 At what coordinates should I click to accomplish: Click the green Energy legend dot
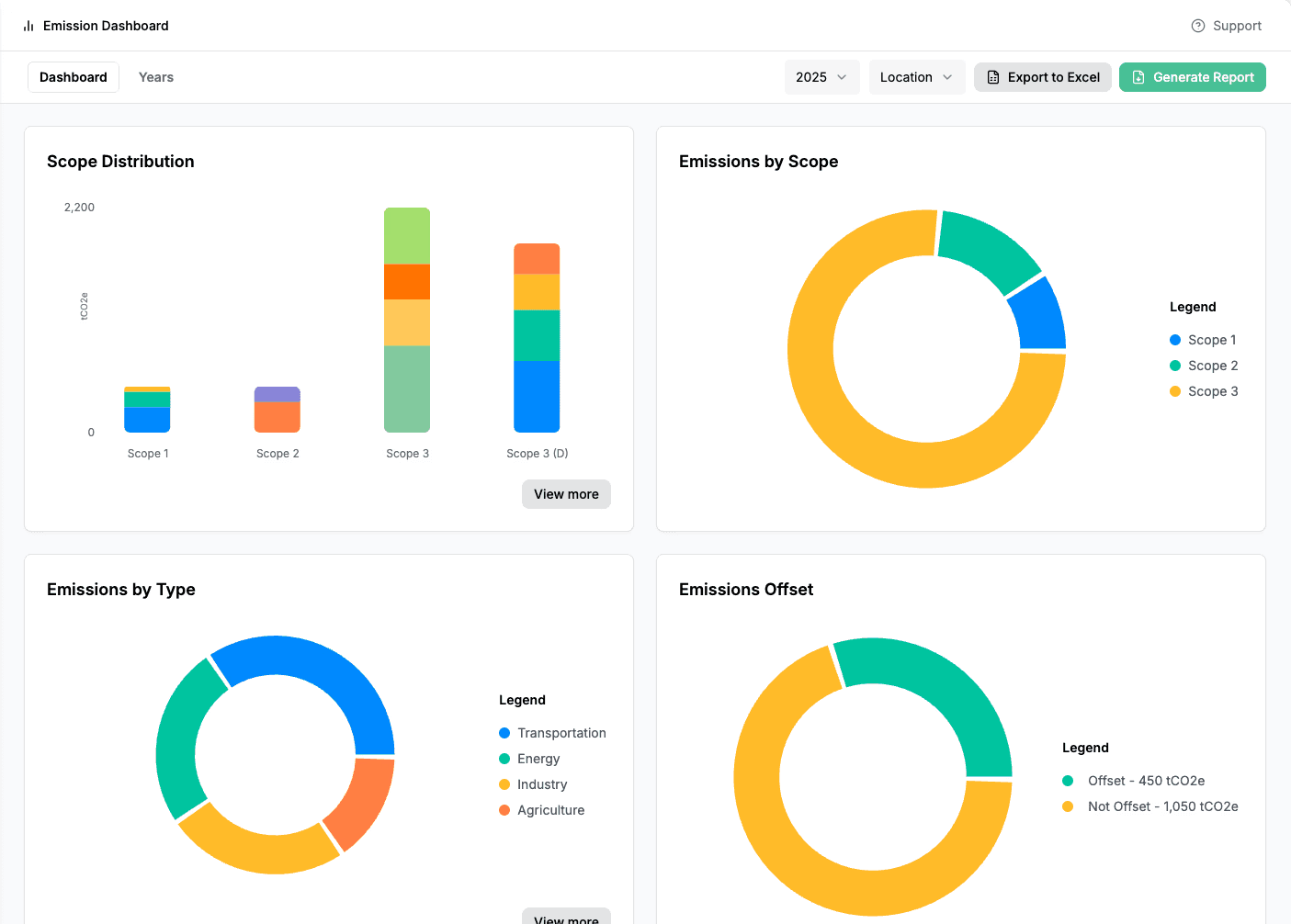504,759
